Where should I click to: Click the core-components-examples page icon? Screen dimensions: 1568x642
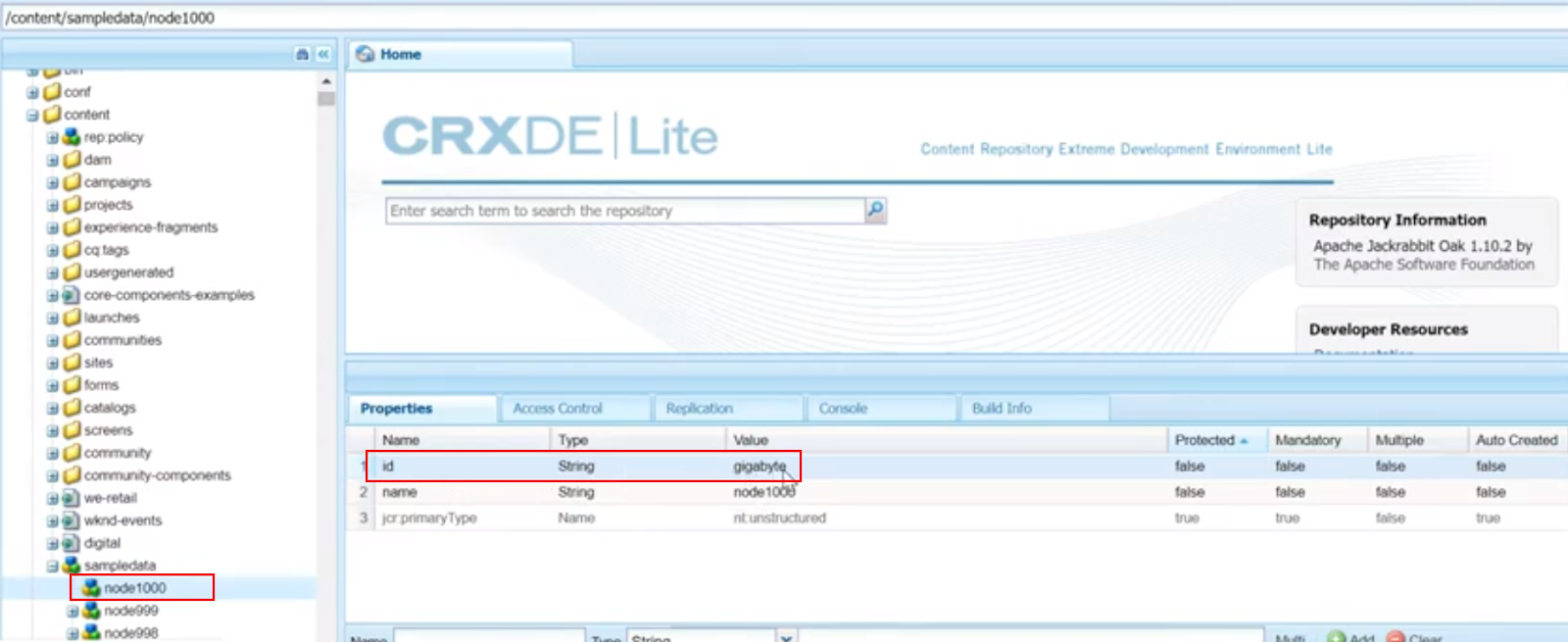(72, 294)
